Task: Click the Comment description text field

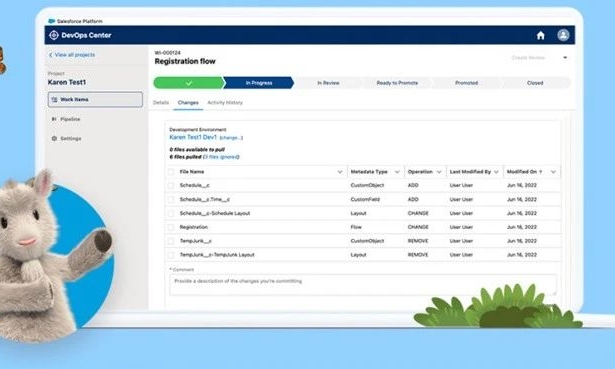Action: pos(363,285)
